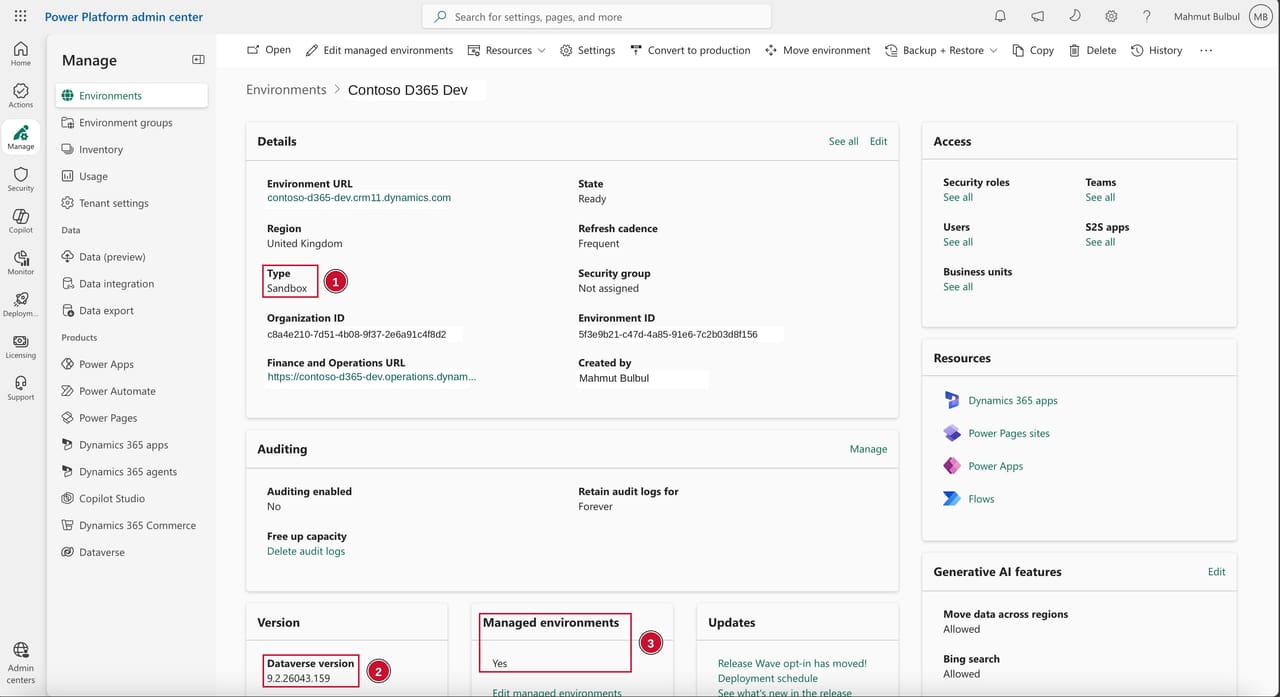The height and width of the screenshot is (697, 1280).
Task: Open Deployment schedule link
Action: point(768,678)
